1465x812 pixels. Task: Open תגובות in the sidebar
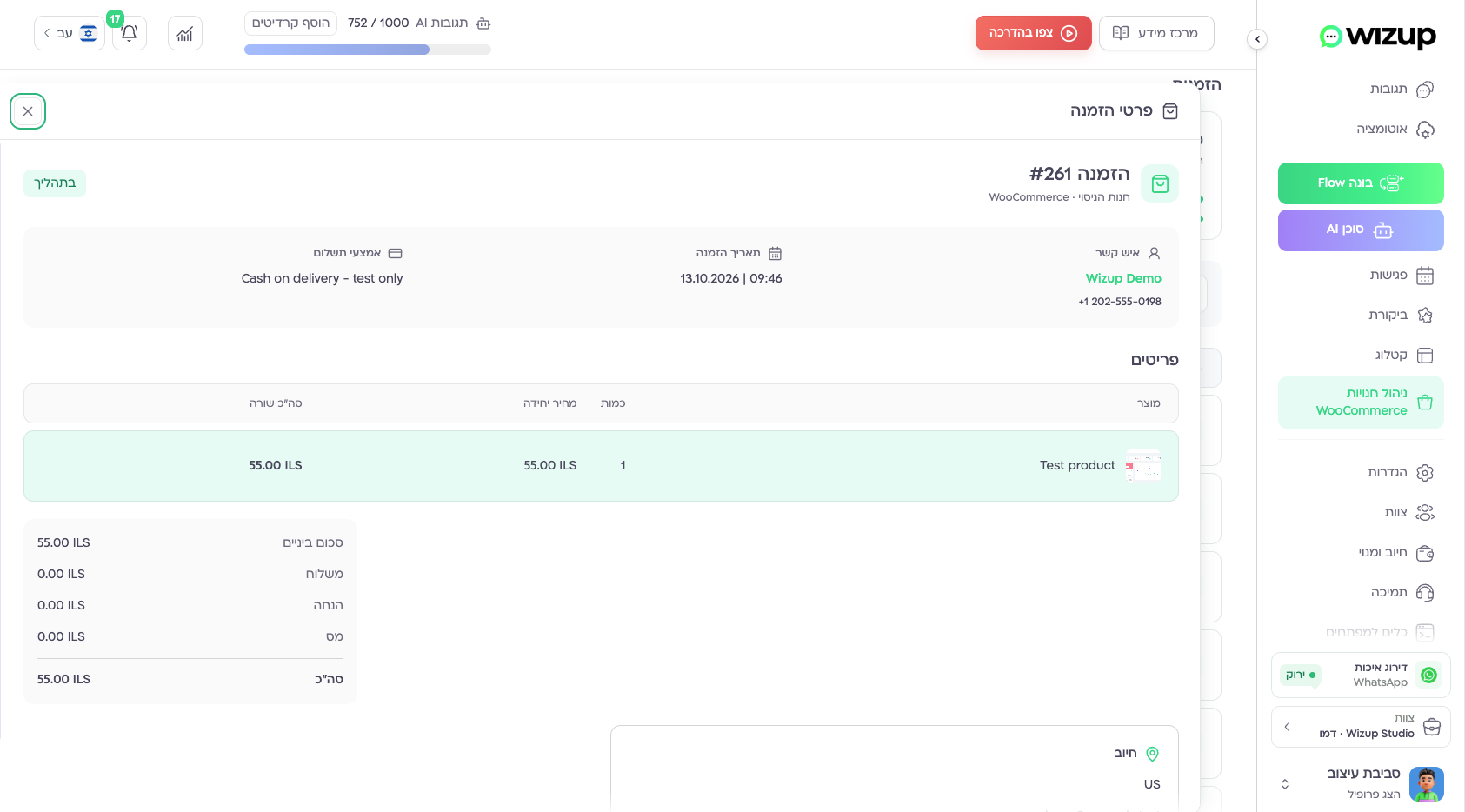pyautogui.click(x=1402, y=90)
